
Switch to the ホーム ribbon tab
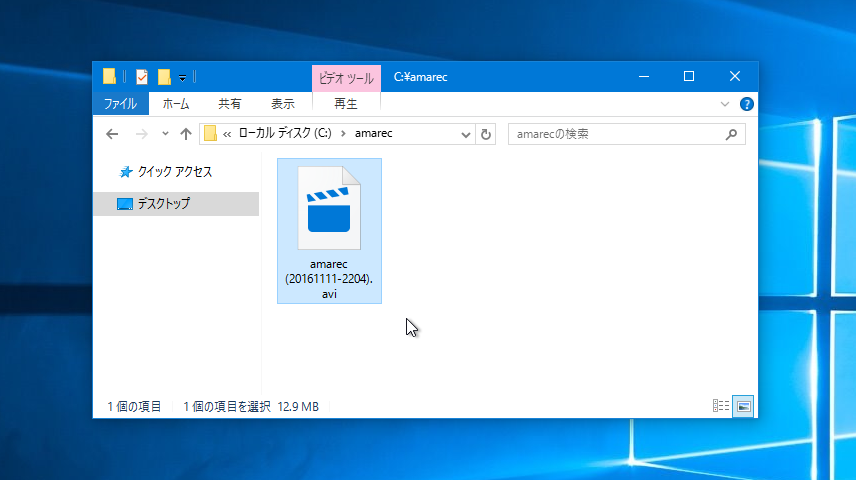pos(176,104)
